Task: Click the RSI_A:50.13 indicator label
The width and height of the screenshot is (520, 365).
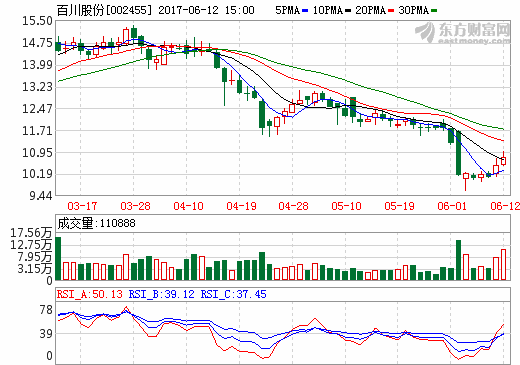Action: point(90,294)
